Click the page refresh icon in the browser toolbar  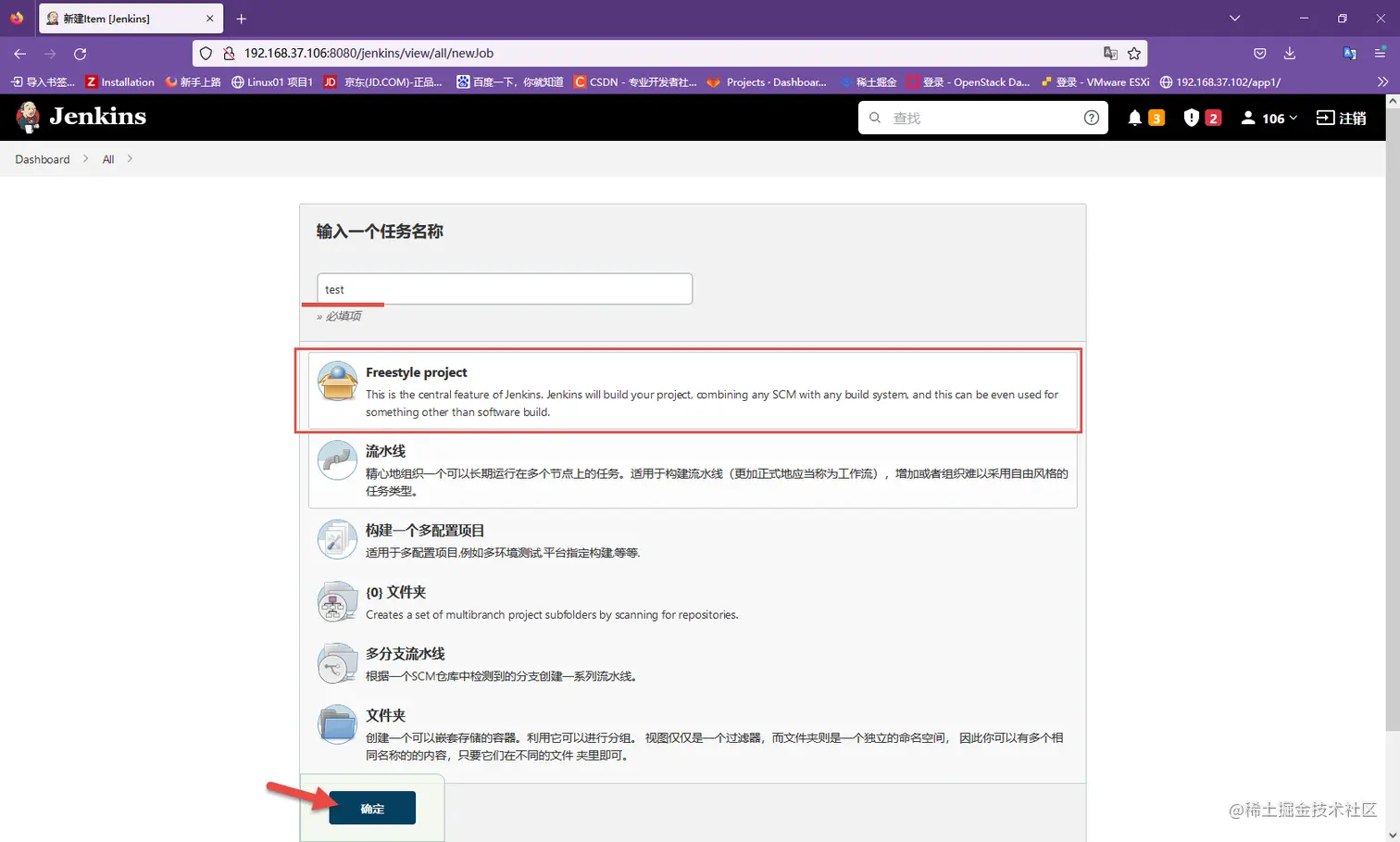[x=80, y=53]
